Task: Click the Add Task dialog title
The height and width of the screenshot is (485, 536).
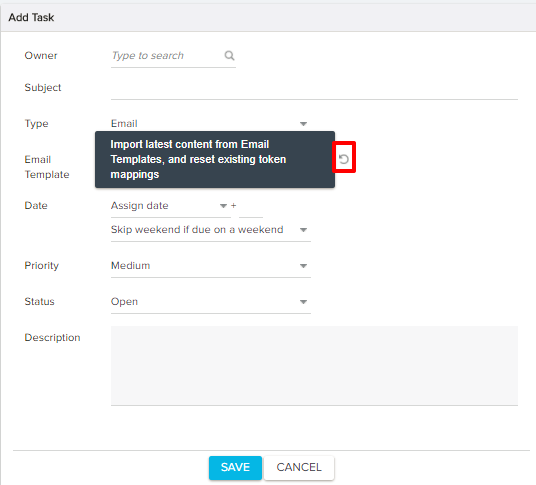Action: pos(31,17)
